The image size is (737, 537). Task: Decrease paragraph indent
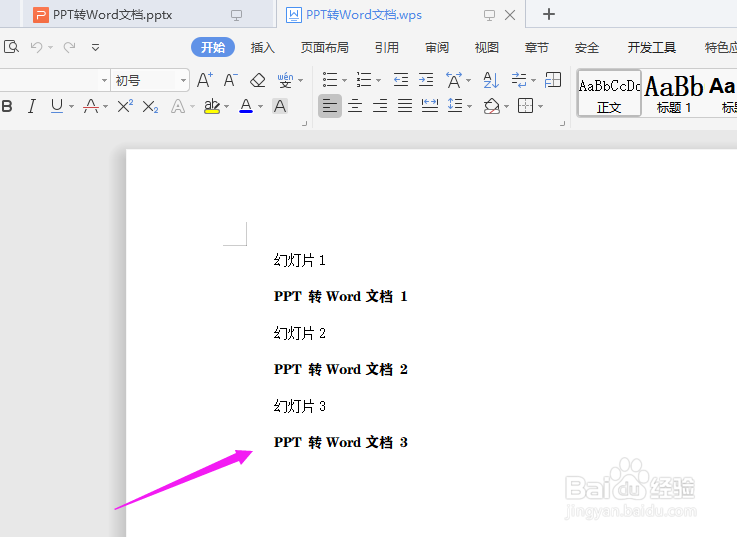point(400,79)
